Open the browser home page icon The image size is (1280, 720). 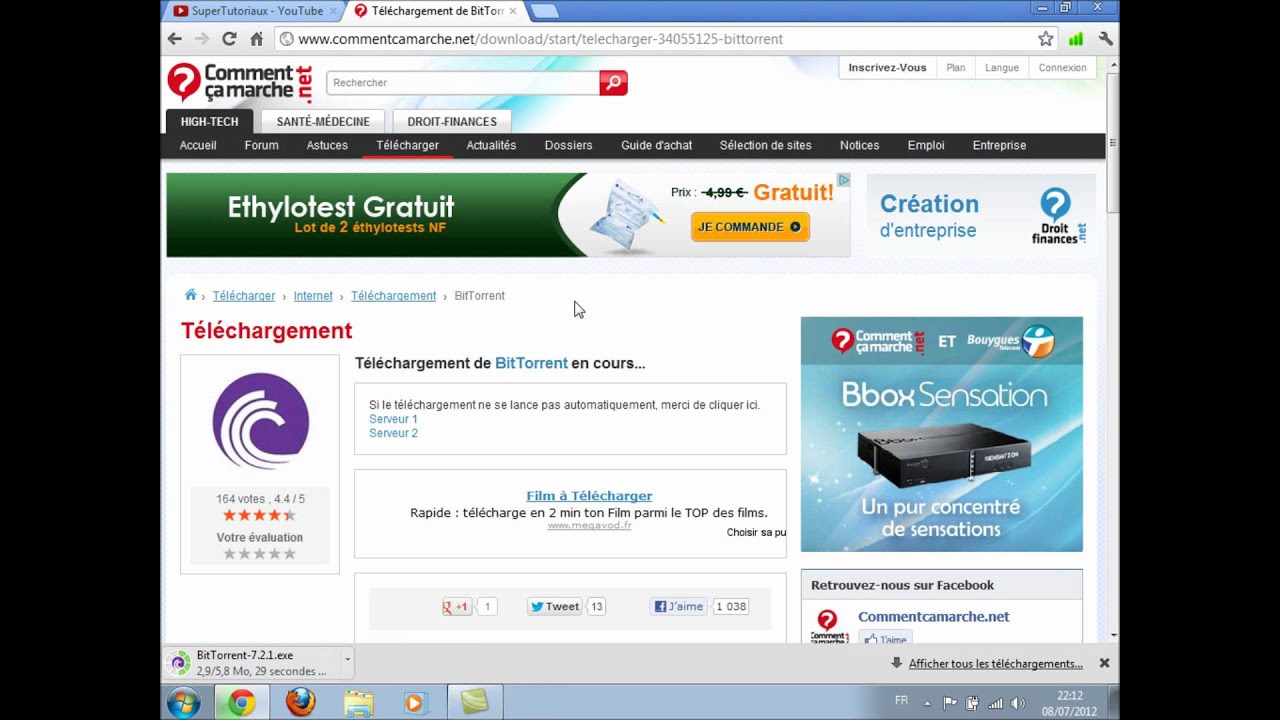tap(256, 39)
